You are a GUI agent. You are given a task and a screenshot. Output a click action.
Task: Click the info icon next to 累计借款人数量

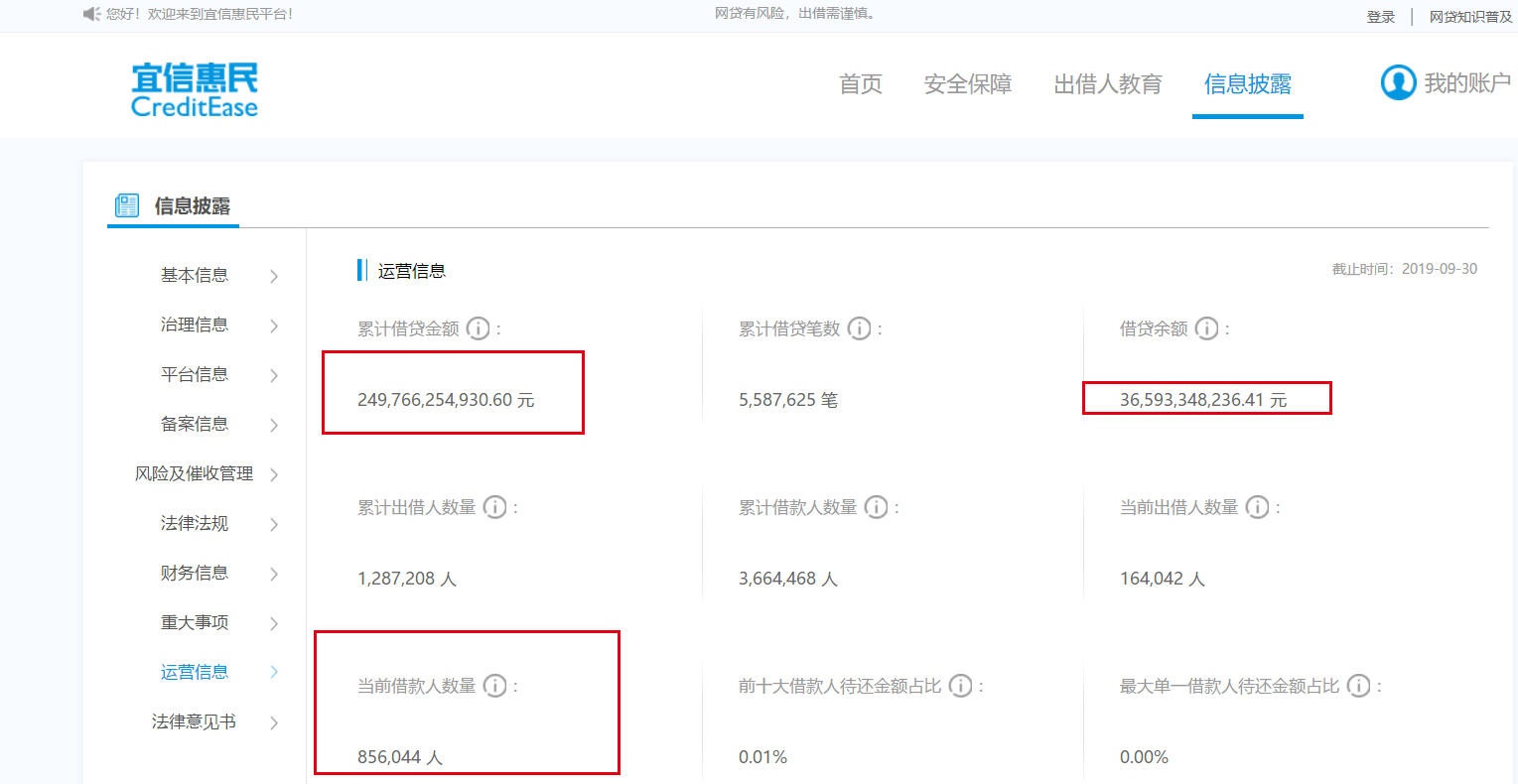(877, 507)
